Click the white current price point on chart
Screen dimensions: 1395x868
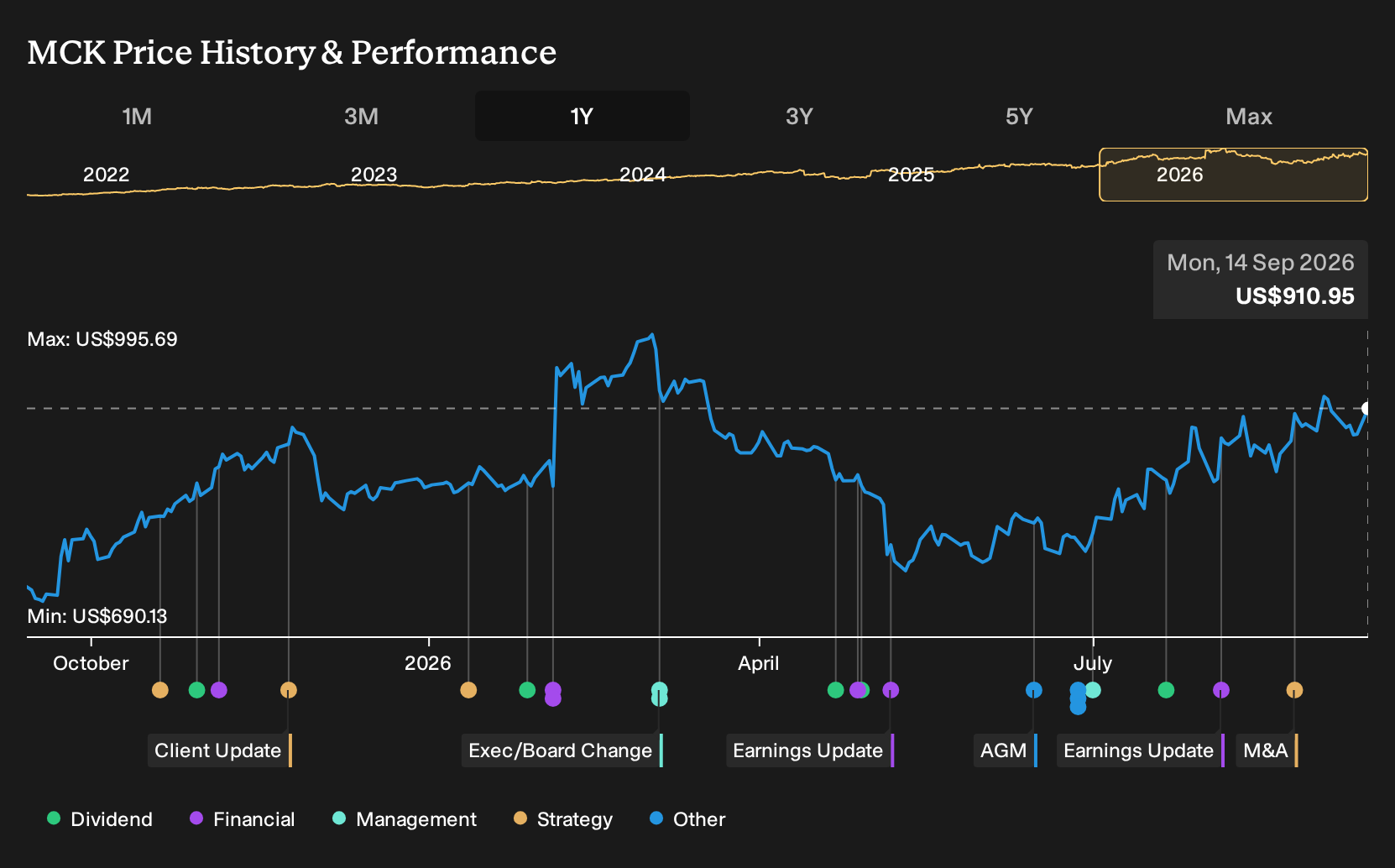(1366, 409)
